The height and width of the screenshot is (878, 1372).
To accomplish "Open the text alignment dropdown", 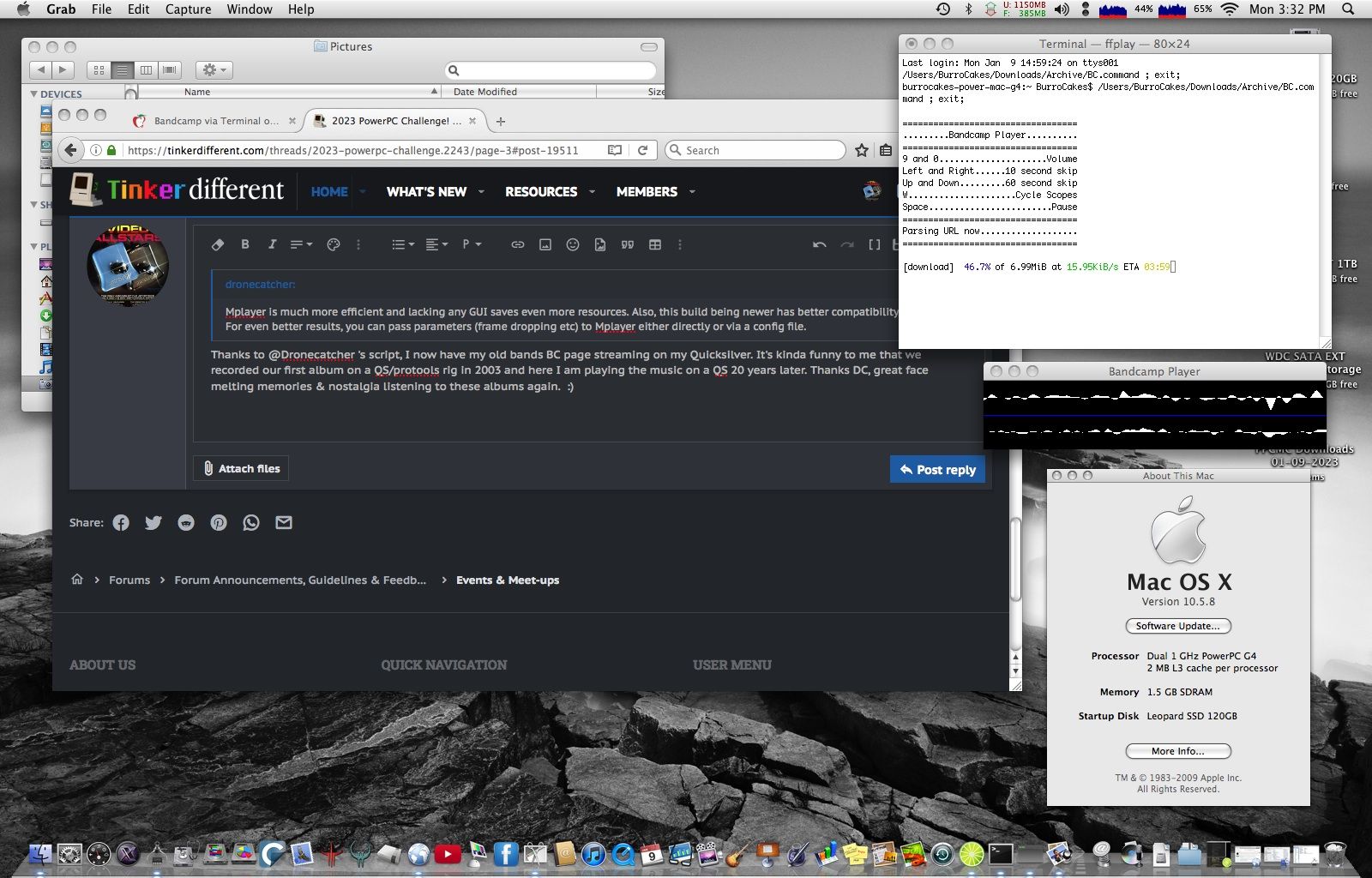I will [x=436, y=244].
